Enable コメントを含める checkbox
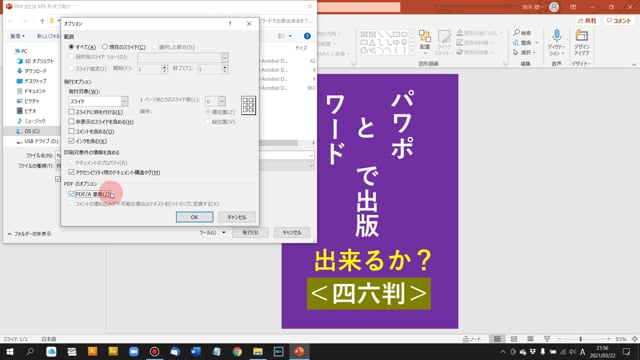The height and width of the screenshot is (360, 640). point(71,131)
